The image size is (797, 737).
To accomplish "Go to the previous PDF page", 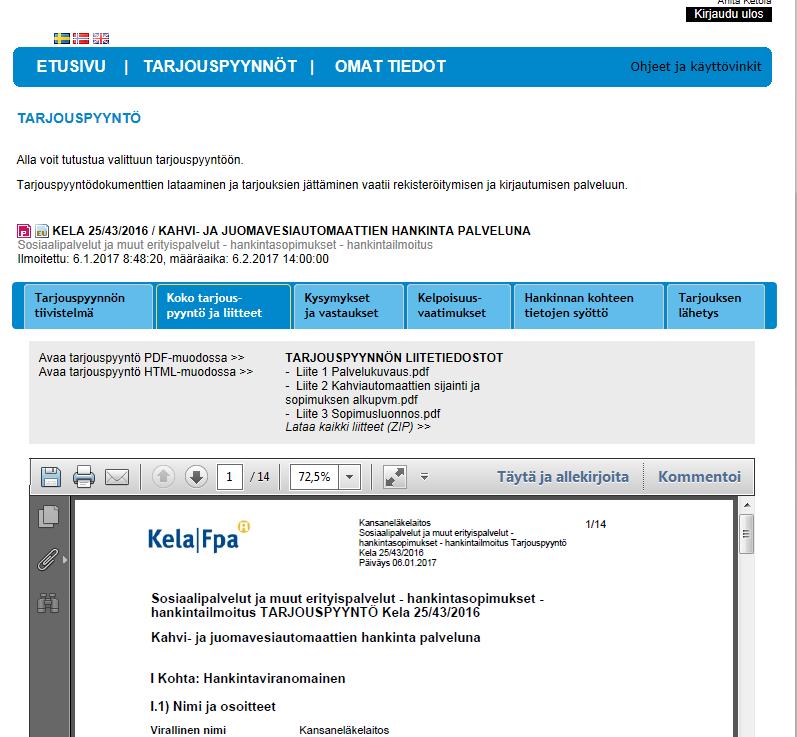I will click(163, 477).
